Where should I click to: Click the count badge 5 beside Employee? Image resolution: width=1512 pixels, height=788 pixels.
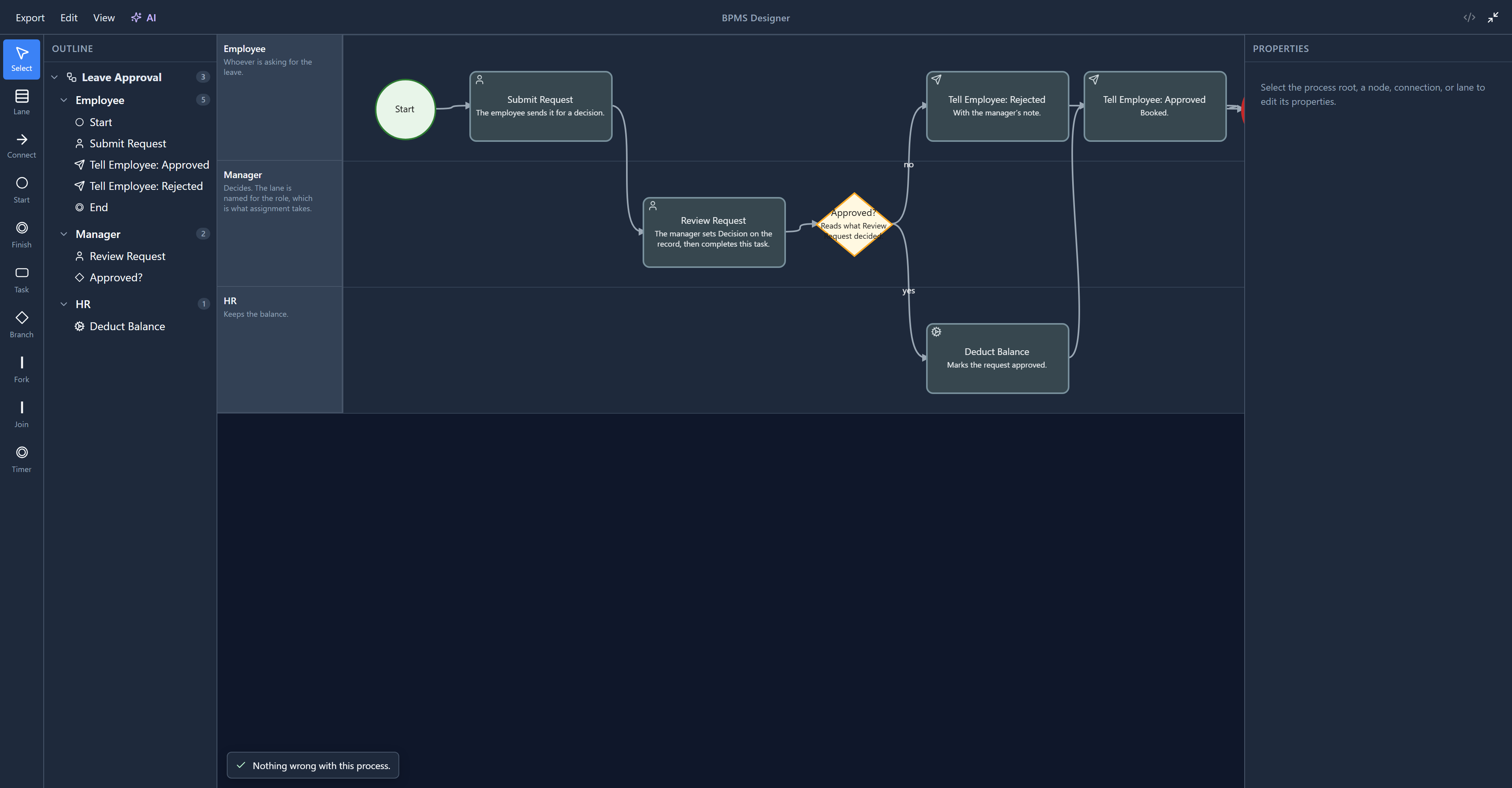pos(203,100)
